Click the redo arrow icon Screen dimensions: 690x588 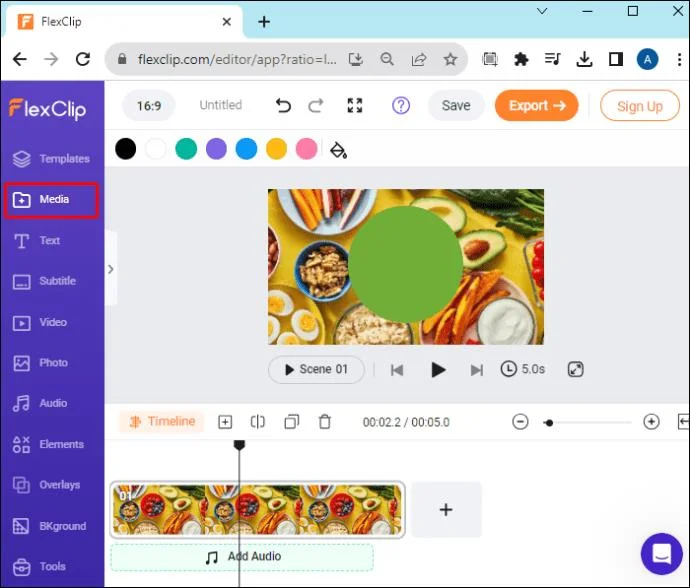click(x=316, y=106)
